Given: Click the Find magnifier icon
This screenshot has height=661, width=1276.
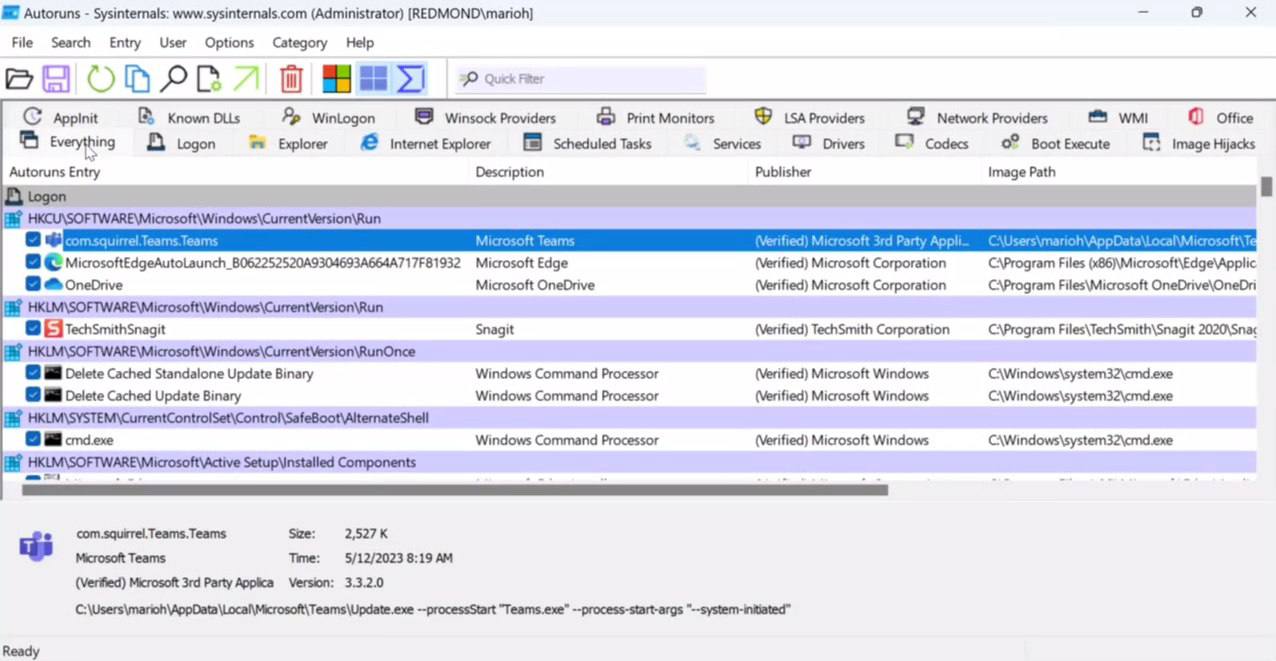Looking at the screenshot, I should [173, 78].
